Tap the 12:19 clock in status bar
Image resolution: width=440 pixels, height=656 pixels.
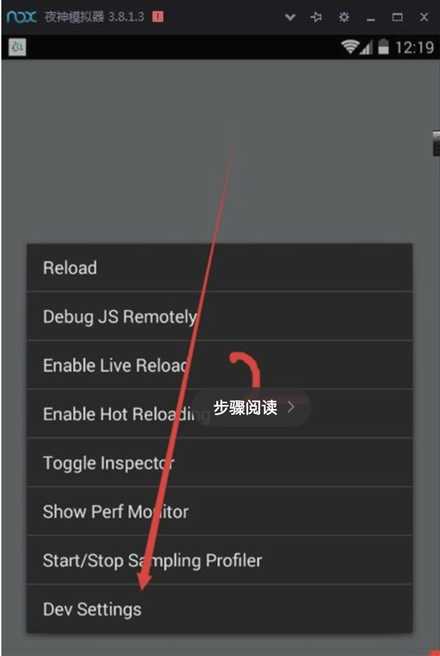pos(414,47)
